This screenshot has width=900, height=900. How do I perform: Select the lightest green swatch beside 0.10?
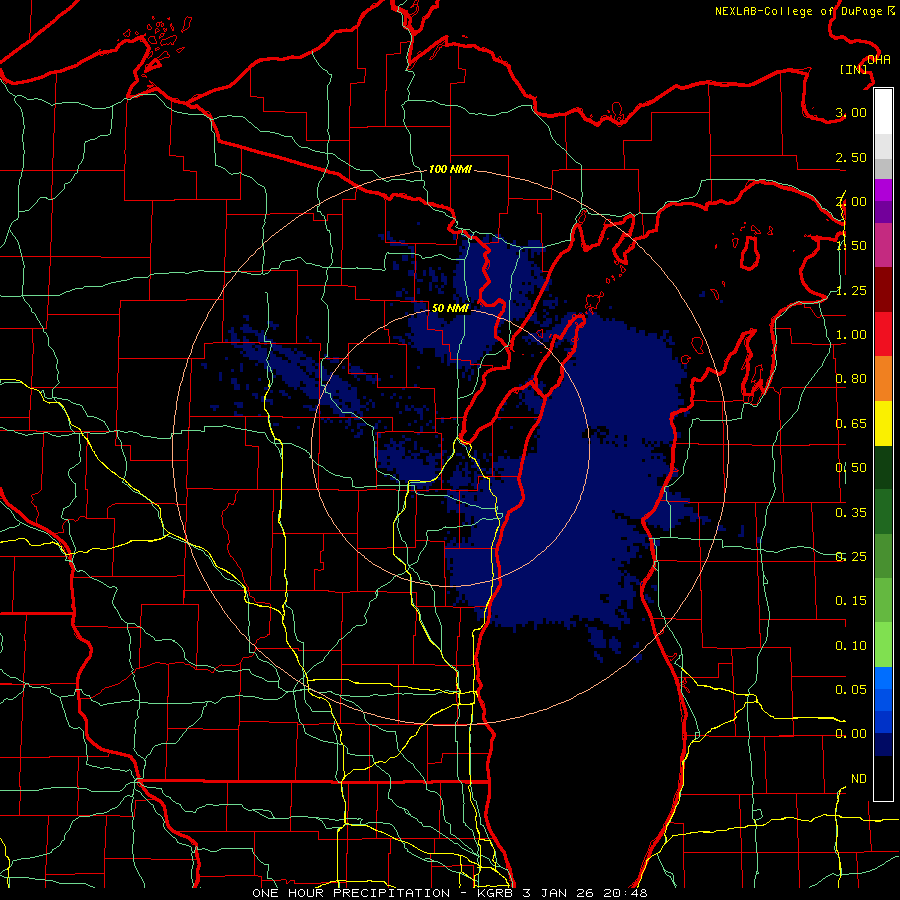(883, 645)
